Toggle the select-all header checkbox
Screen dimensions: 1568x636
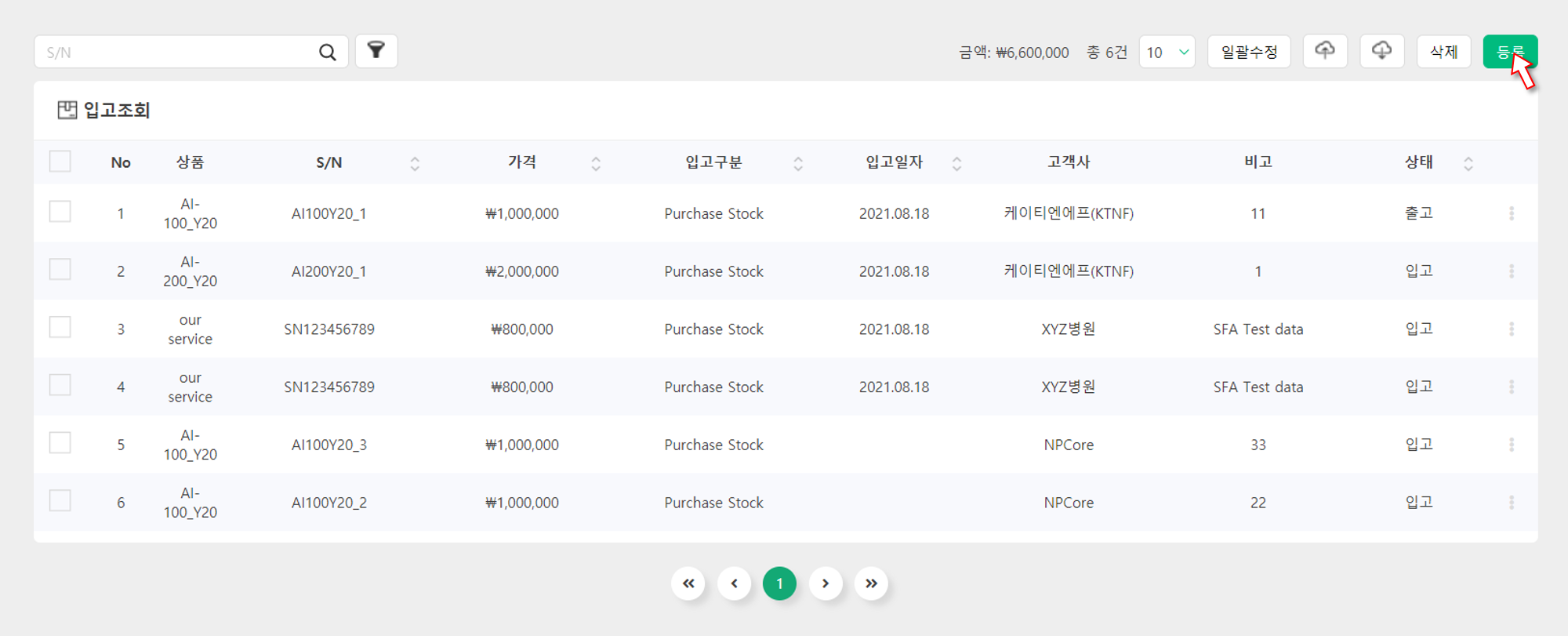[60, 162]
